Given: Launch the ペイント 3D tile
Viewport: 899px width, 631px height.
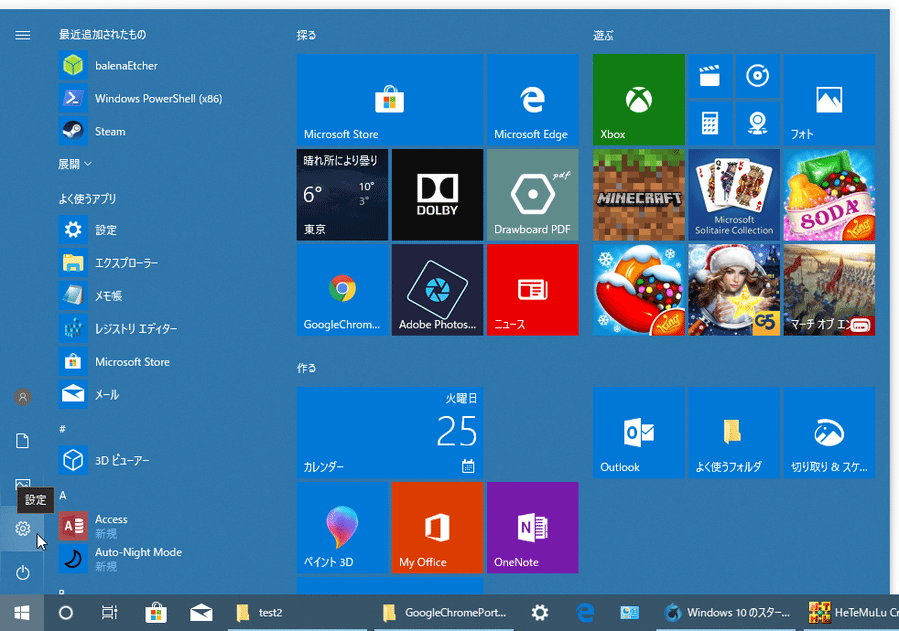Looking at the screenshot, I should [342, 528].
